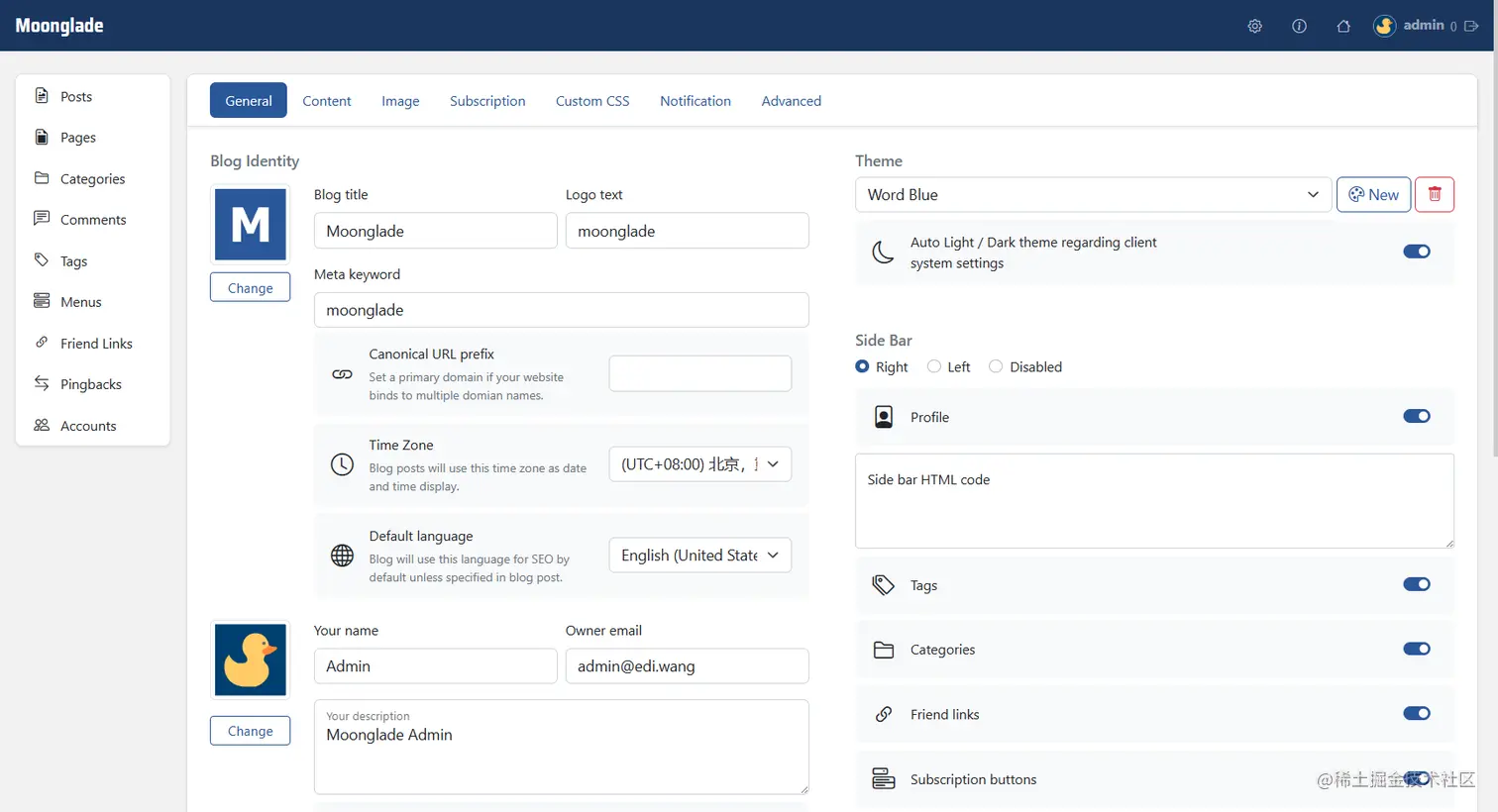1498x812 pixels.
Task: Switch to the Image tab
Action: coord(400,100)
